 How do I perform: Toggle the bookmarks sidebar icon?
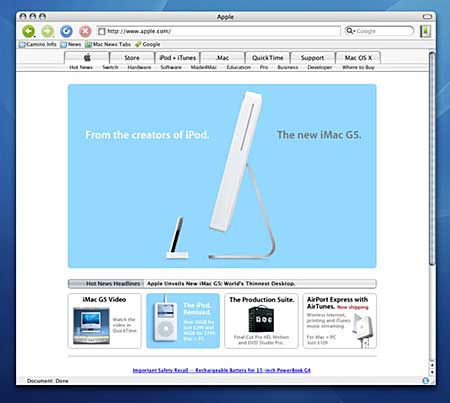pyautogui.click(x=425, y=31)
